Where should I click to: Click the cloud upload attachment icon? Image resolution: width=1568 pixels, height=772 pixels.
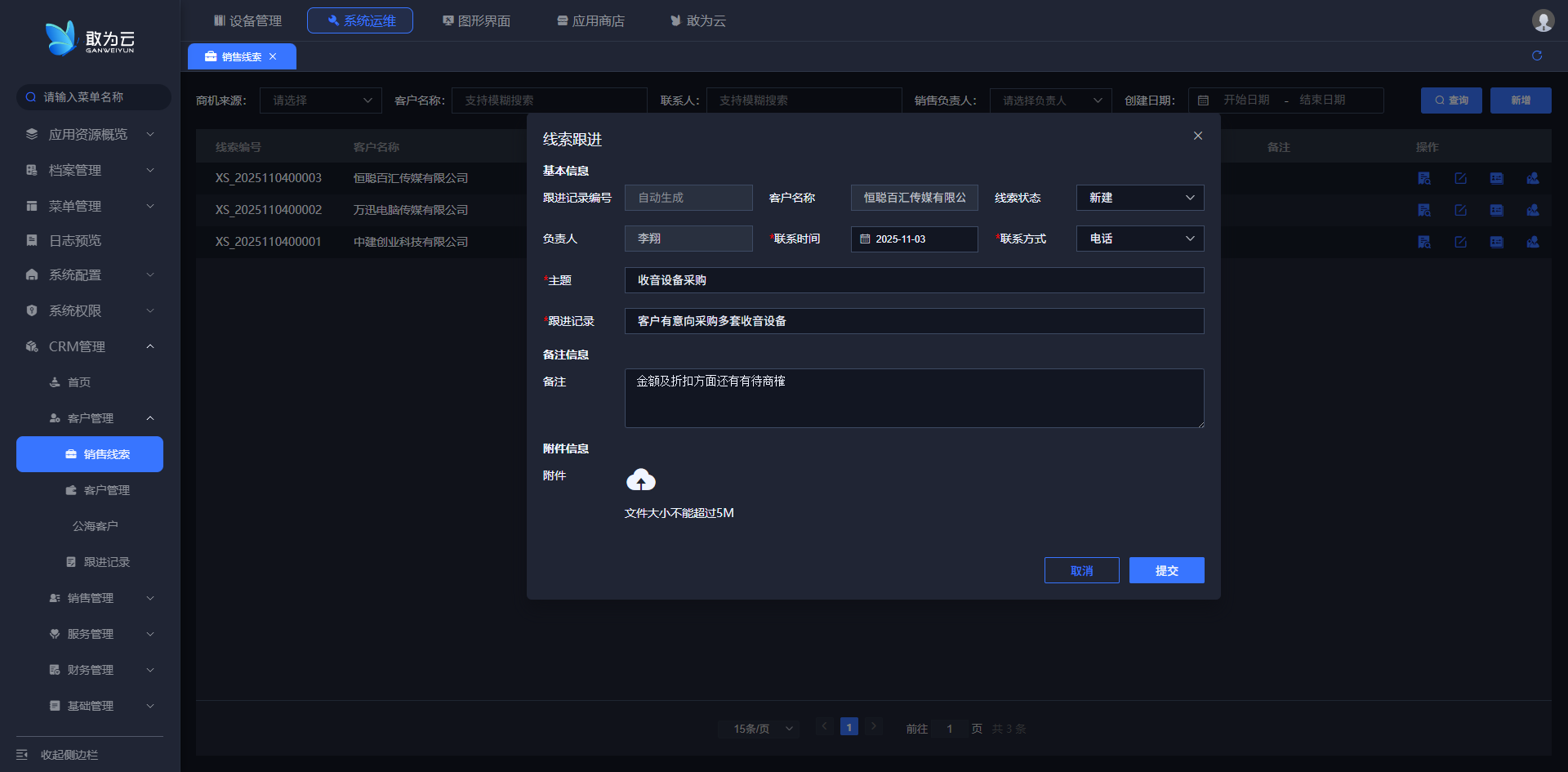click(x=641, y=480)
